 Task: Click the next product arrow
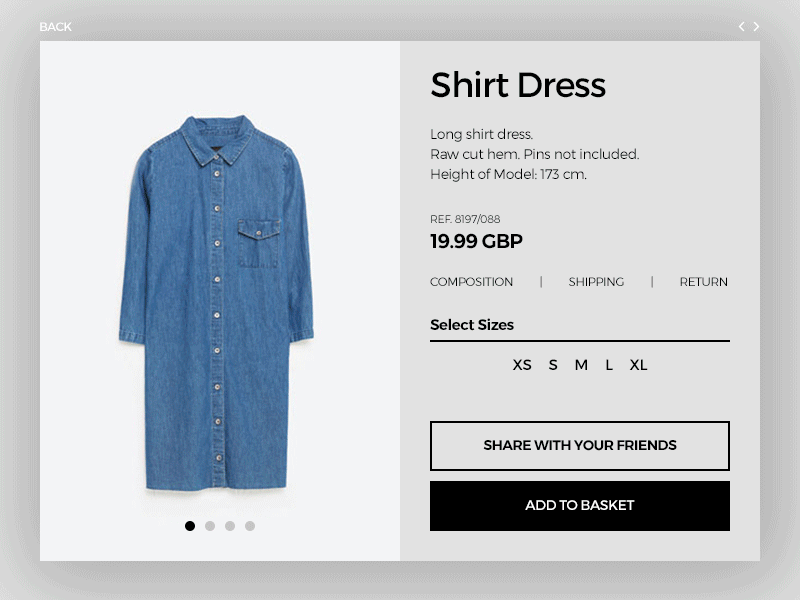click(756, 27)
